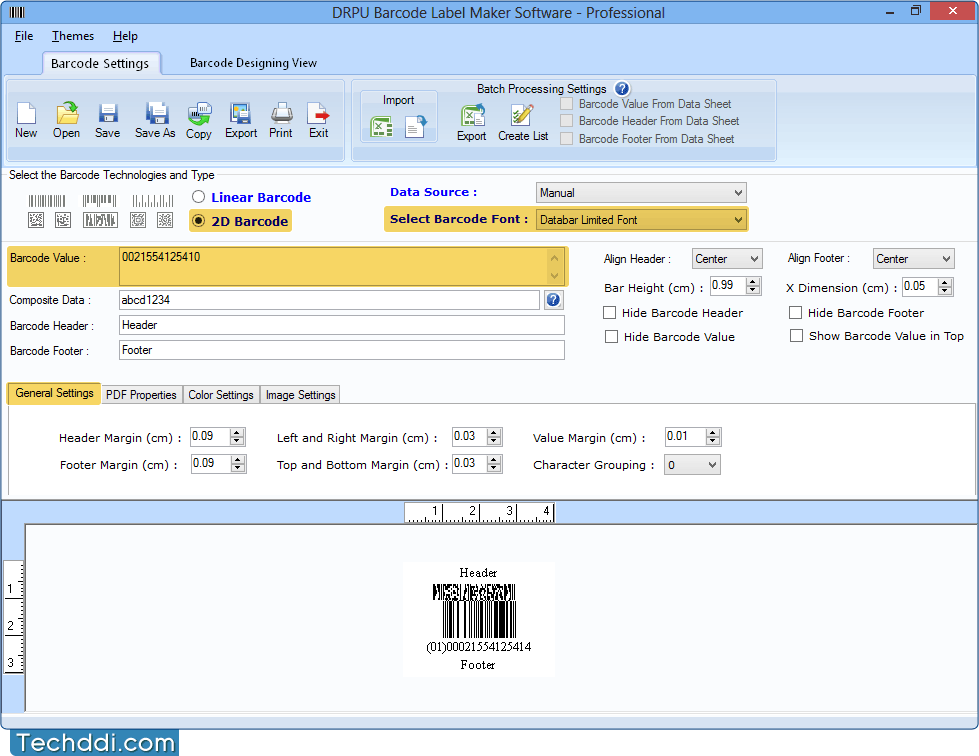Check Hide Barcode Footer

795,312
